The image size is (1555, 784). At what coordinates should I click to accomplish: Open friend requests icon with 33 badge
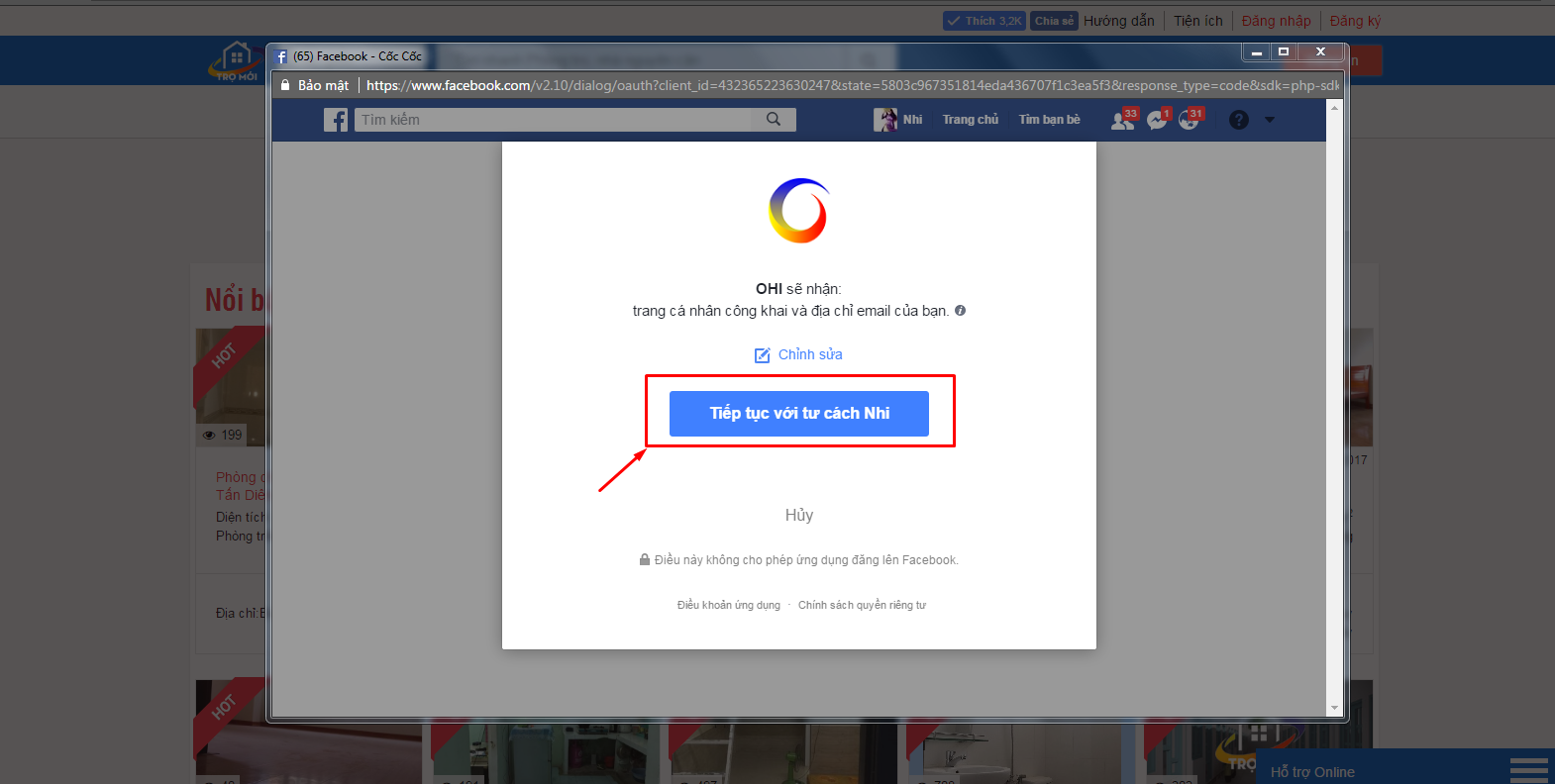coord(1123,120)
